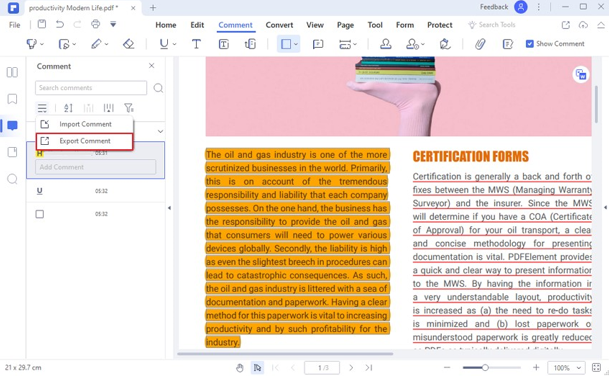Open the Measure tool
The width and height of the screenshot is (609, 377).
(x=345, y=44)
